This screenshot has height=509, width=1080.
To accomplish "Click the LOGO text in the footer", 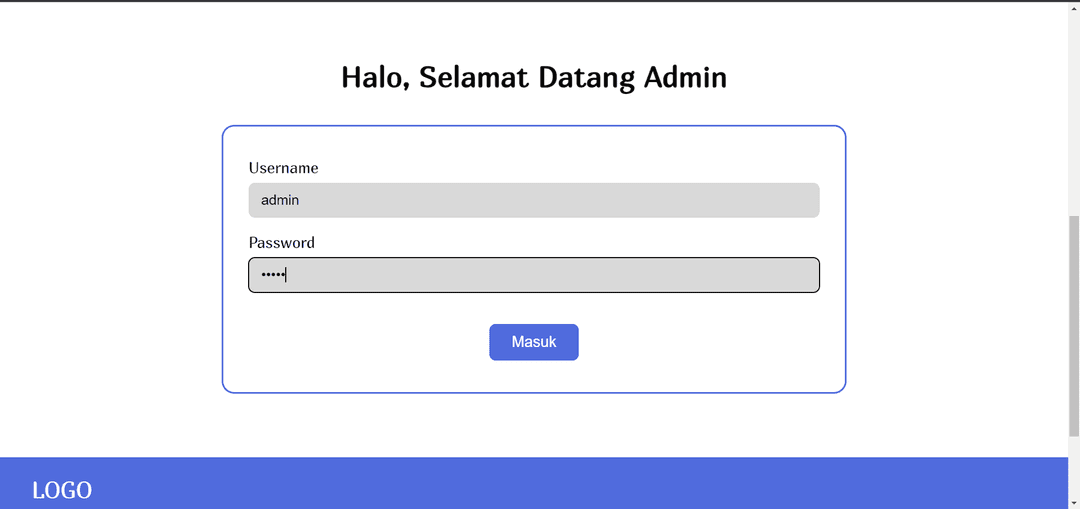I will click(62, 490).
